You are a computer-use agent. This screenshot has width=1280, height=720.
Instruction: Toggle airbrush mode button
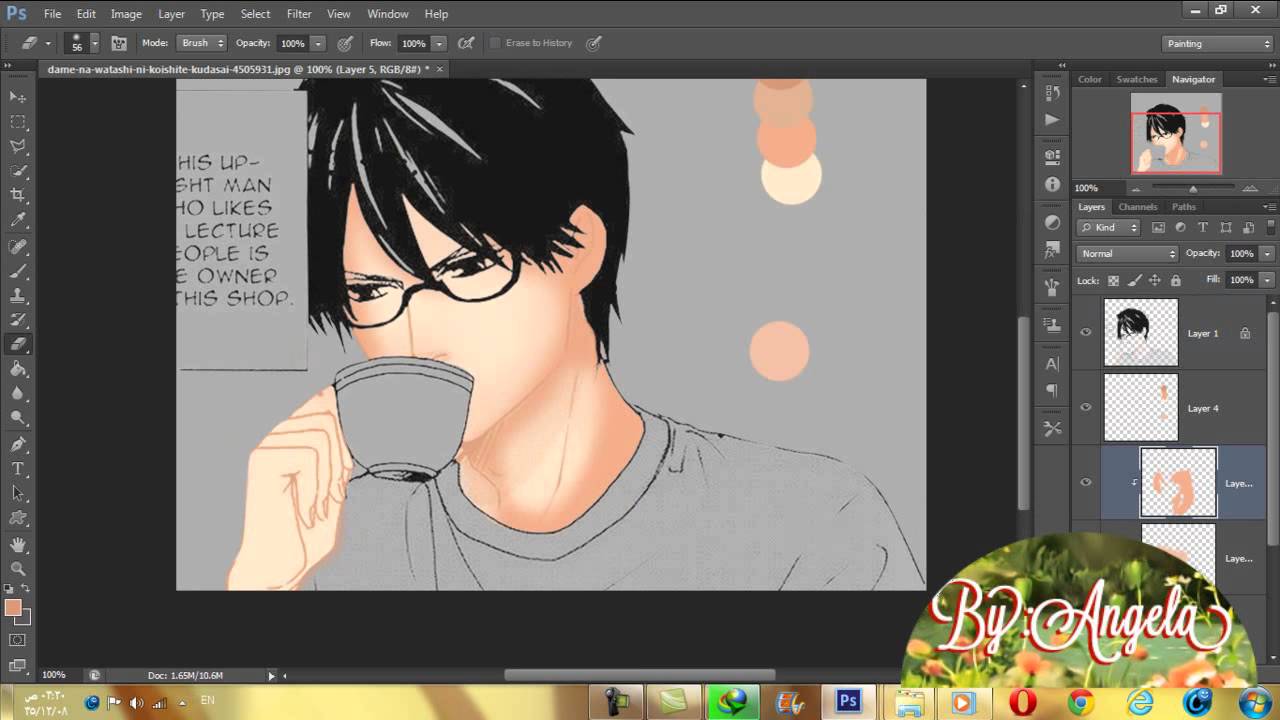coord(466,43)
